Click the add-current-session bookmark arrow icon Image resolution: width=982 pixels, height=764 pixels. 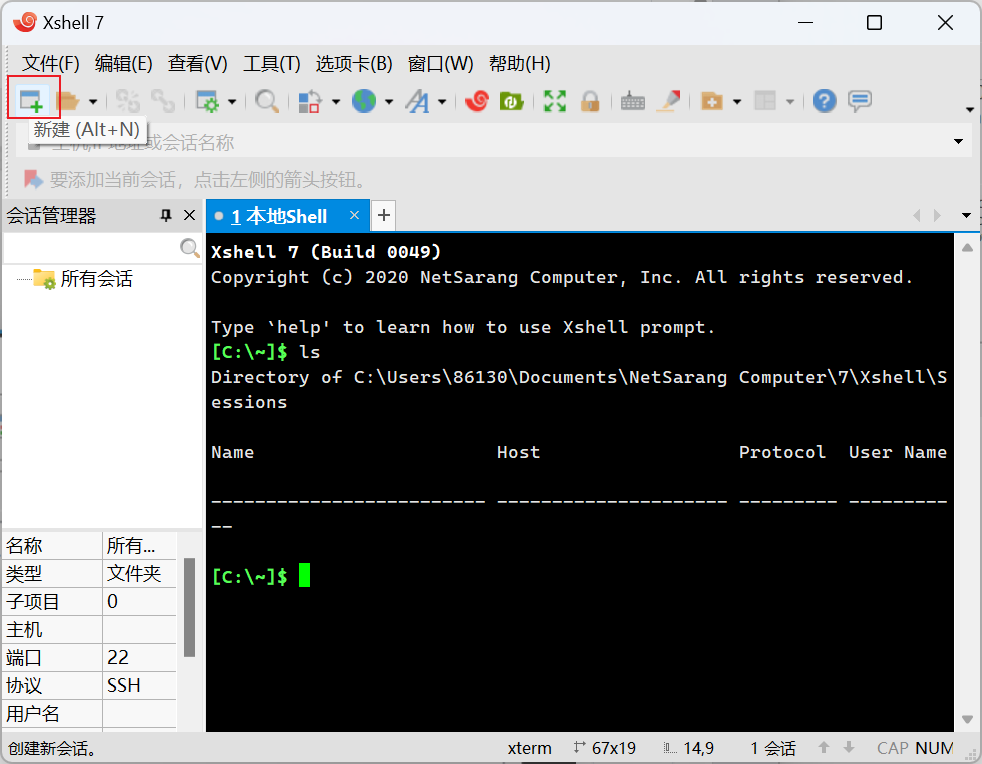coord(33,180)
